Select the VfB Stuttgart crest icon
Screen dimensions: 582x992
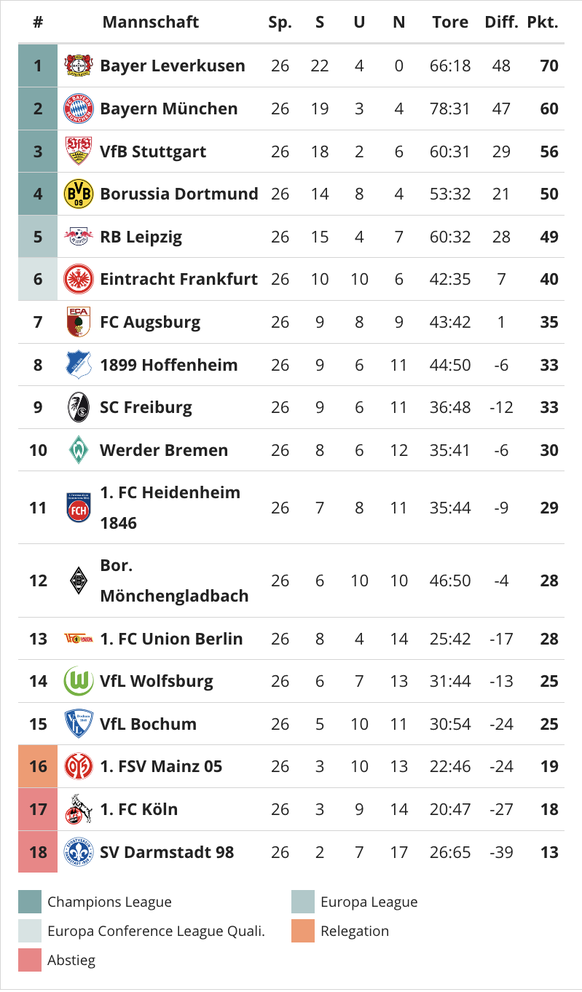tap(78, 151)
